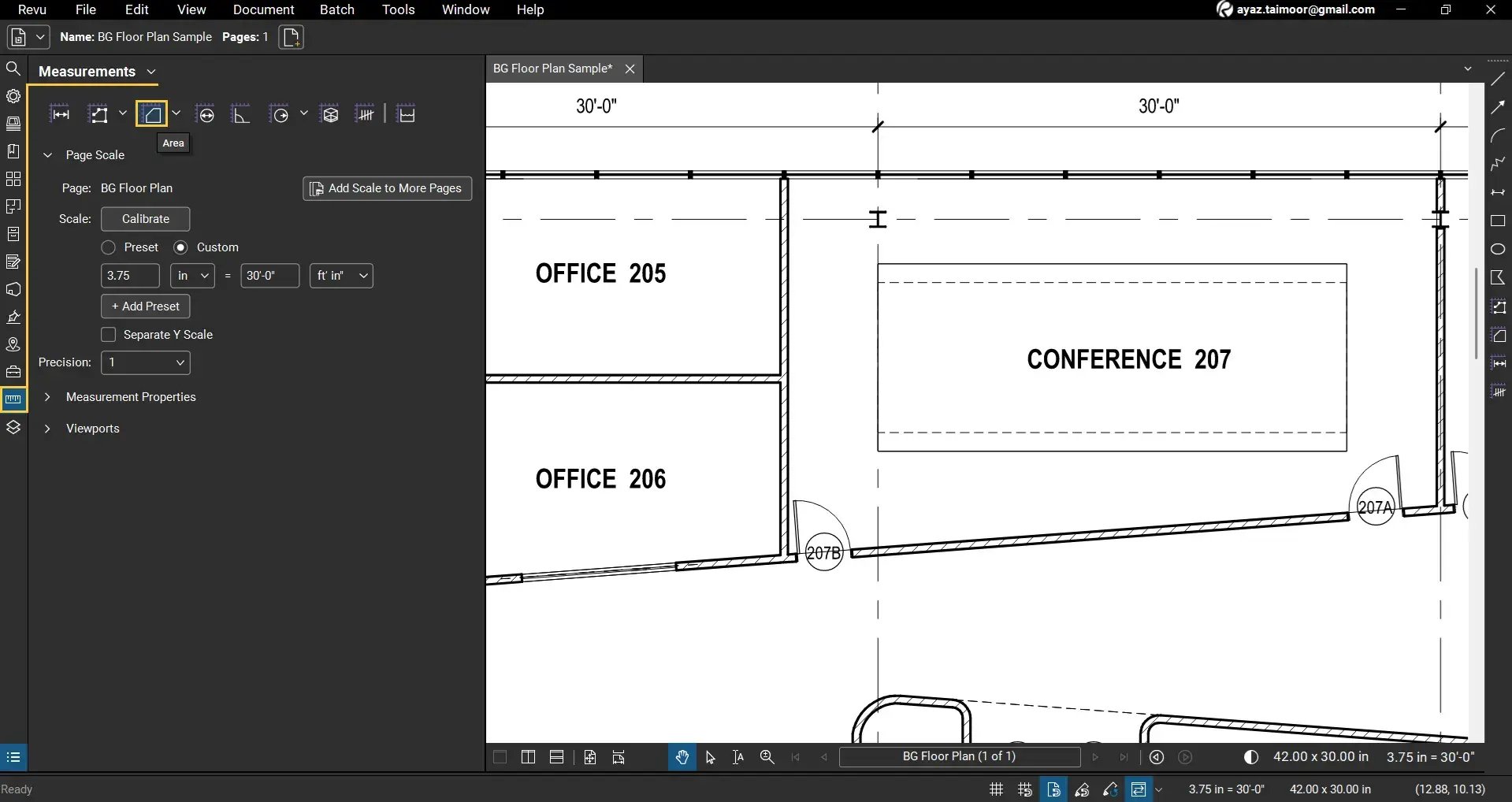Activate the Zoom tool in navigation bar
This screenshot has height=802, width=1512.
click(x=767, y=757)
